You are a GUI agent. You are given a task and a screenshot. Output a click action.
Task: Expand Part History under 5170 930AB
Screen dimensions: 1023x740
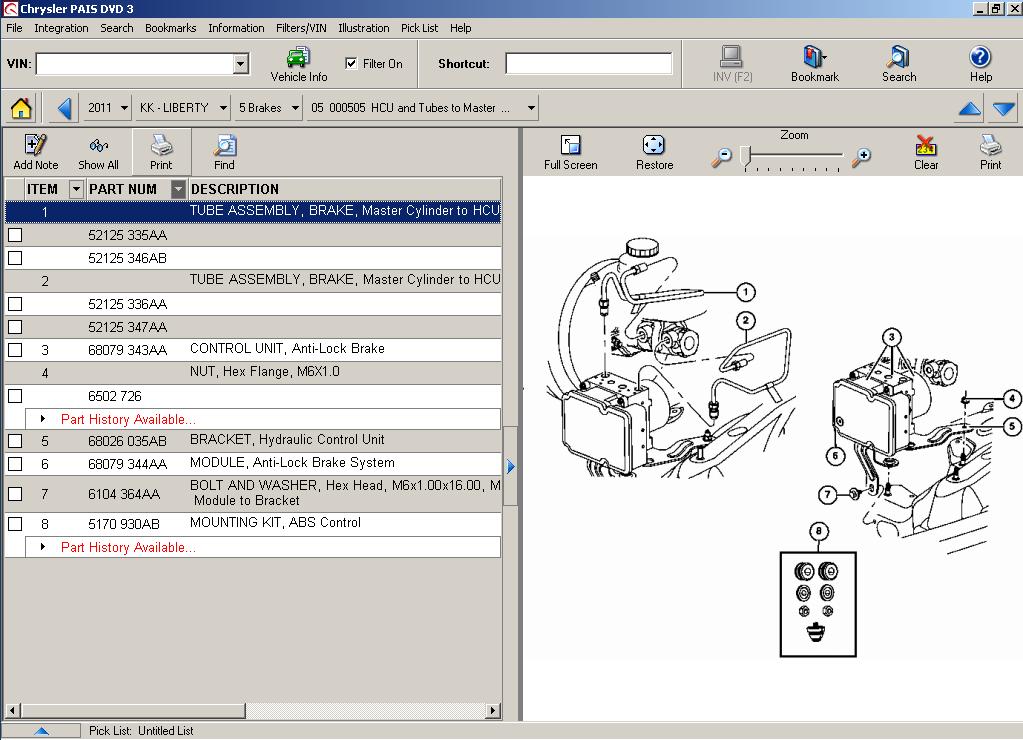pos(42,547)
